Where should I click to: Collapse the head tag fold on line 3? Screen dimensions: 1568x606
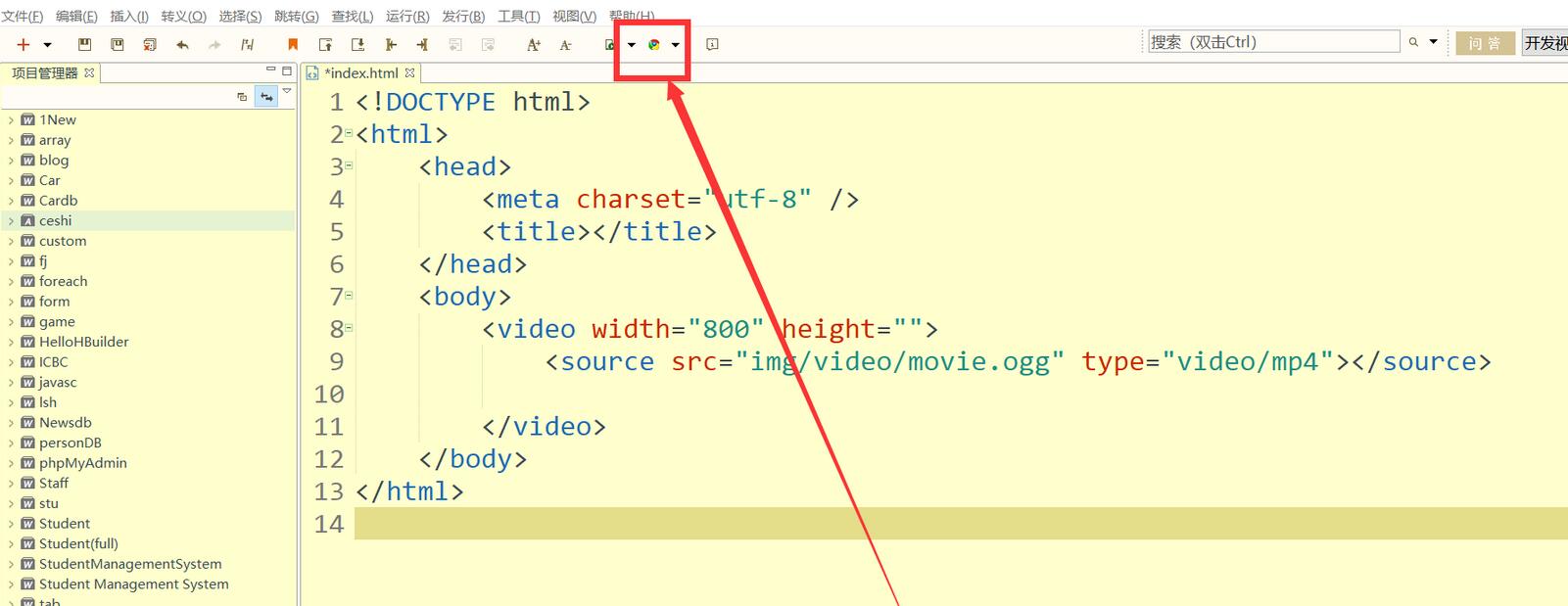349,165
